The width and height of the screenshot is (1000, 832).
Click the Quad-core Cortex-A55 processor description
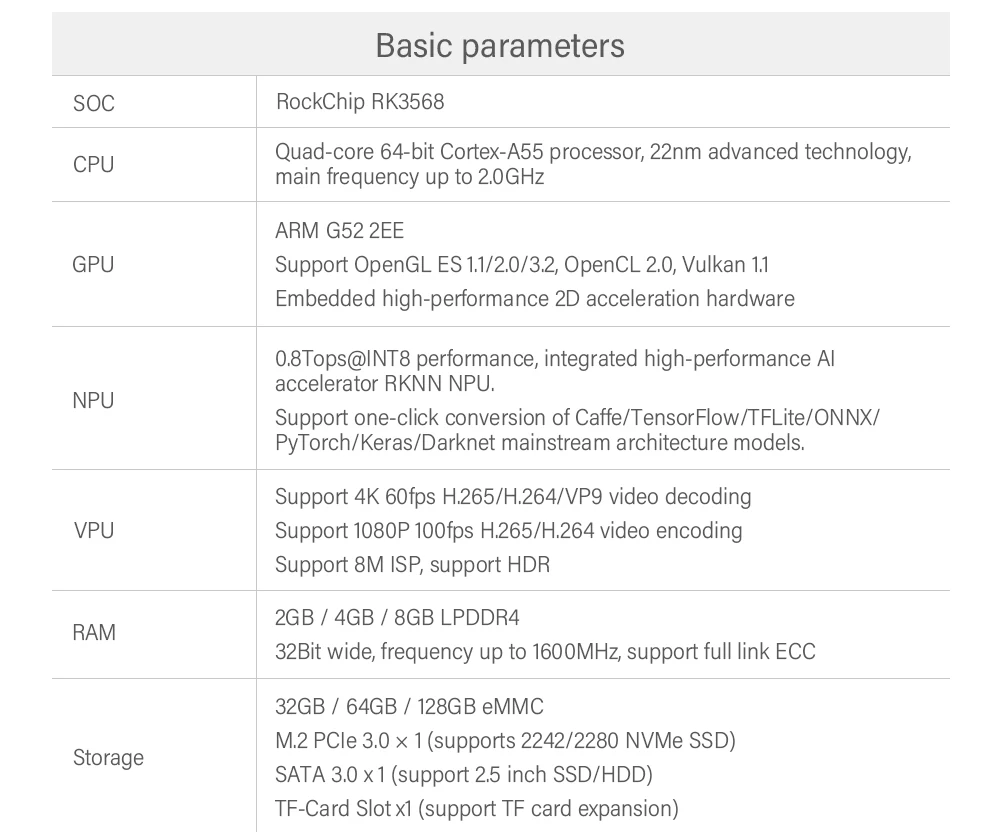point(593,165)
